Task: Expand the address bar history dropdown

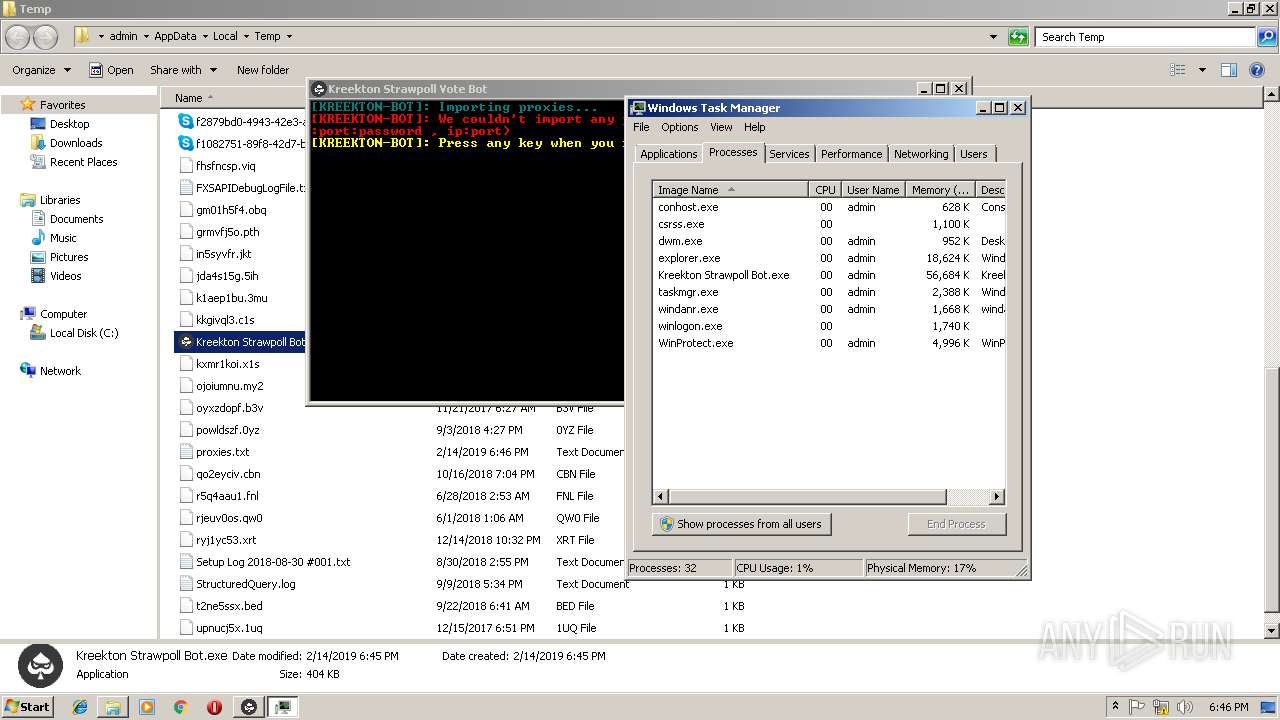Action: coord(993,37)
